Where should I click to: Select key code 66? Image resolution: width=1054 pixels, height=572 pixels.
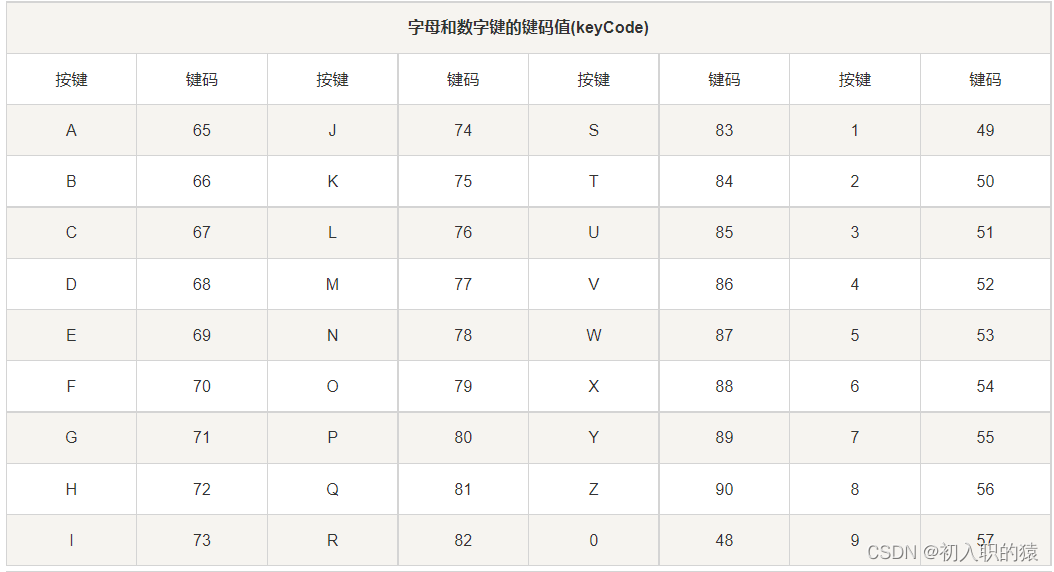pos(202,181)
